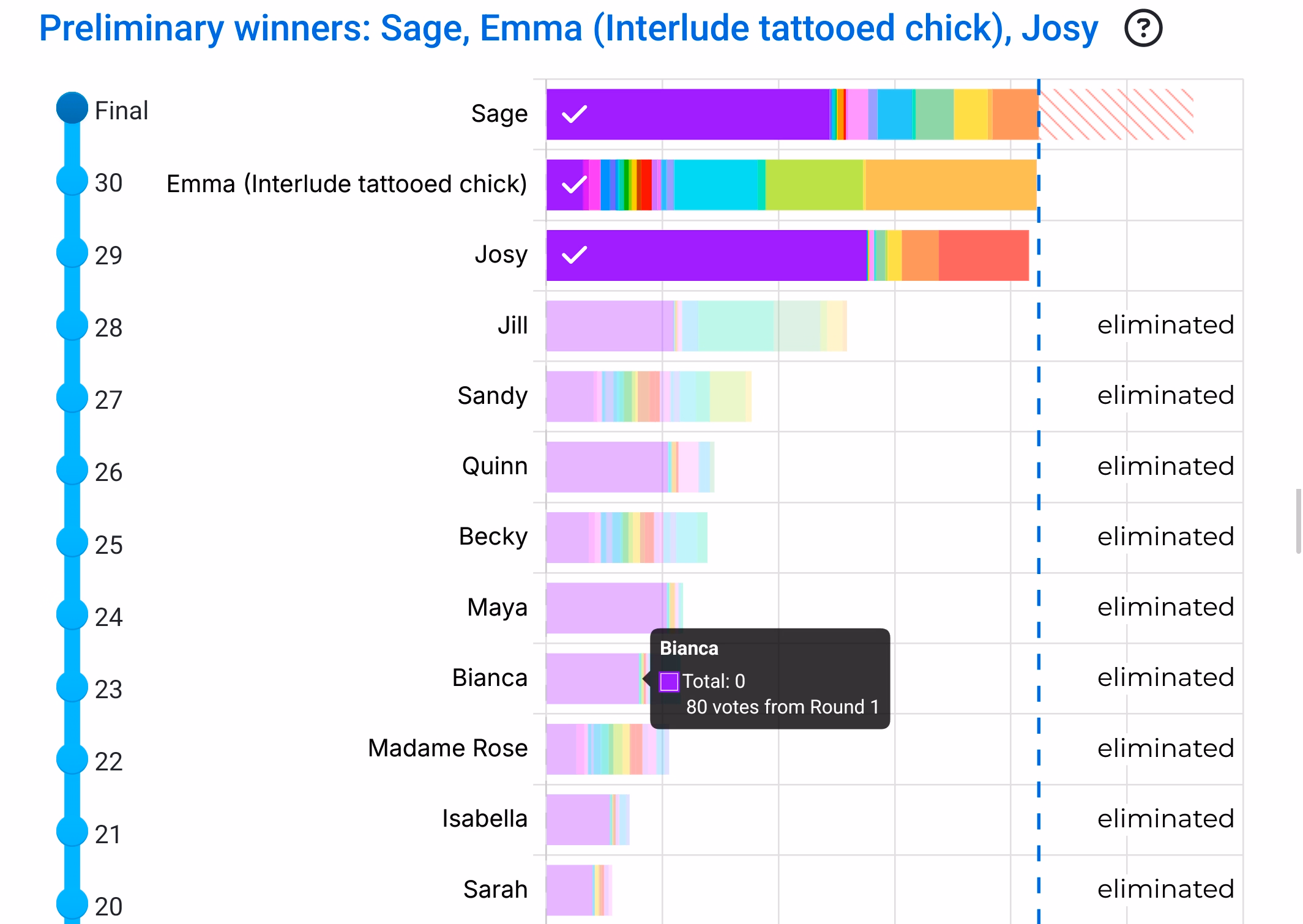The height and width of the screenshot is (924, 1303).
Task: Click the purple swatch in Bianca tooltip
Action: point(669,681)
